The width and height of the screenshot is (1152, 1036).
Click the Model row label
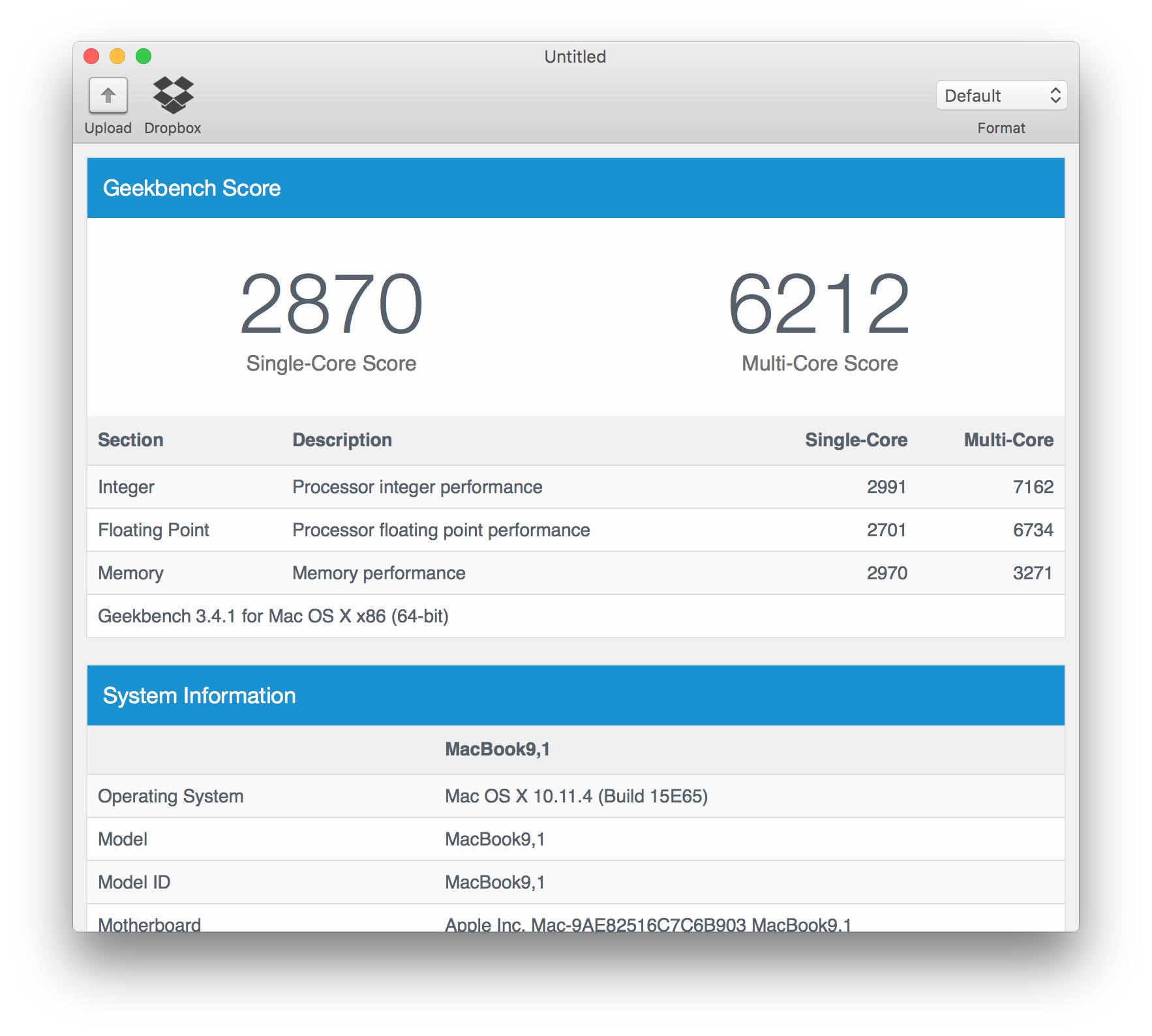123,840
